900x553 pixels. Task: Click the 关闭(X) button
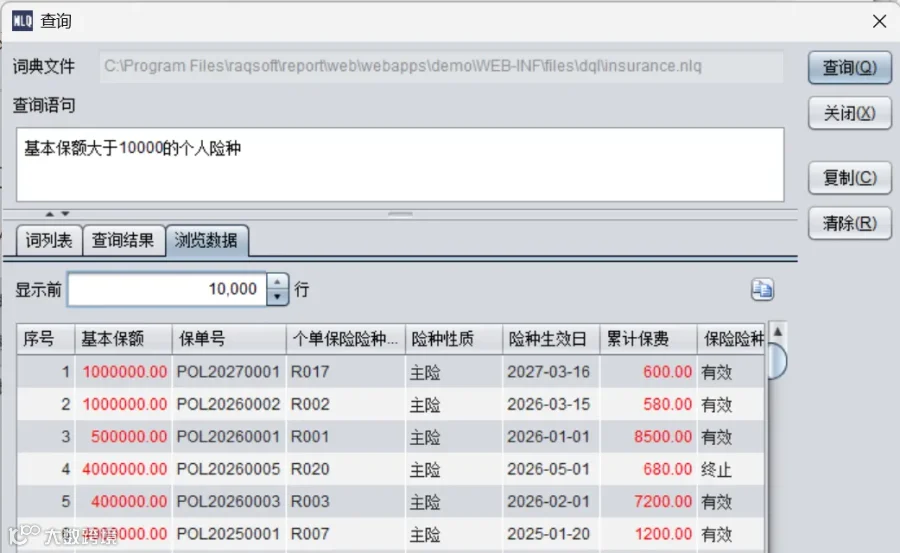849,113
